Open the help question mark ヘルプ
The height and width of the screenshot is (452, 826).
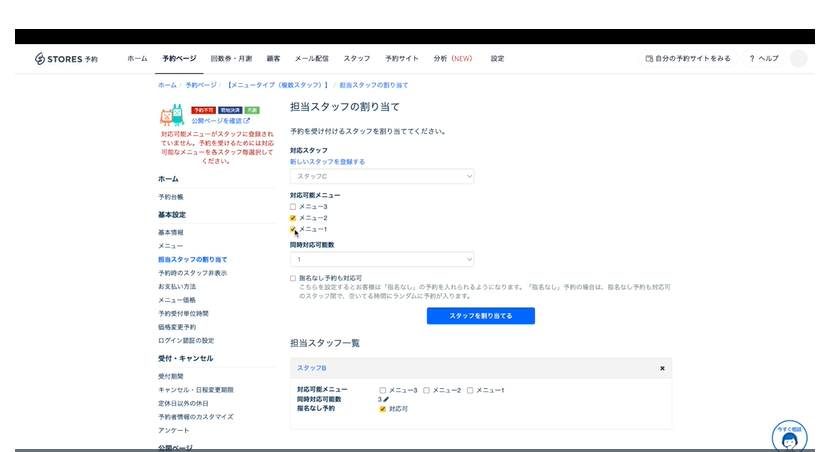click(764, 58)
